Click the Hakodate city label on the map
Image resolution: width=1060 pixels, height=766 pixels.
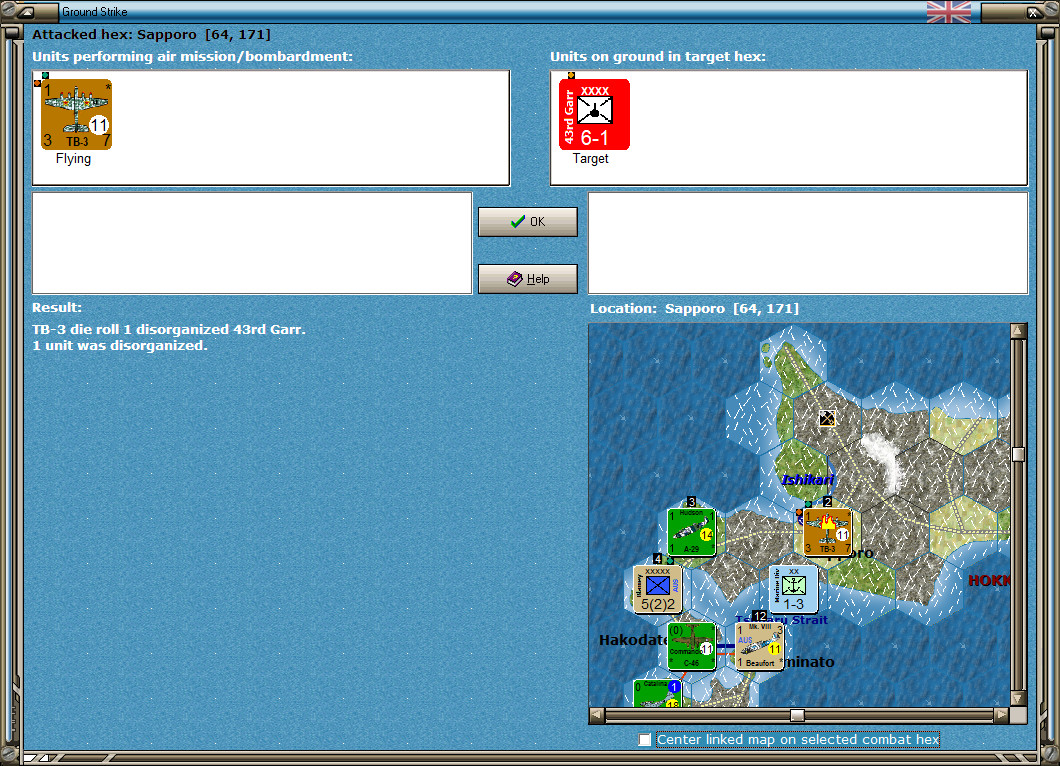[x=633, y=640]
